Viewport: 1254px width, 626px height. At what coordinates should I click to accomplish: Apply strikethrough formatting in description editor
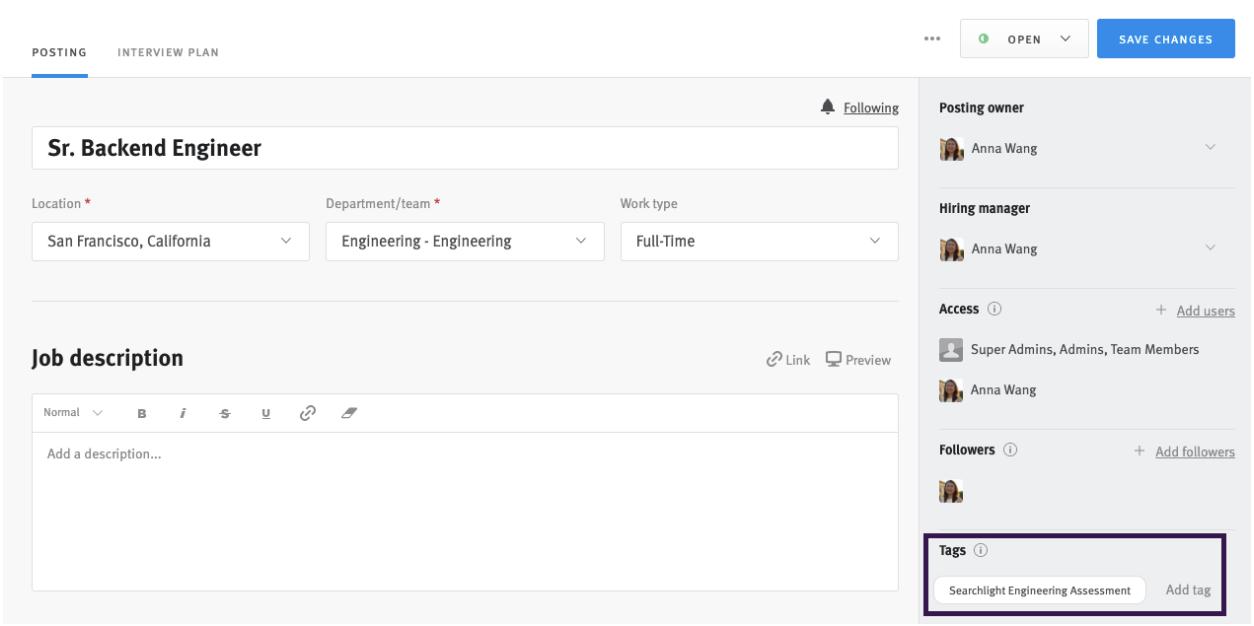pos(225,413)
